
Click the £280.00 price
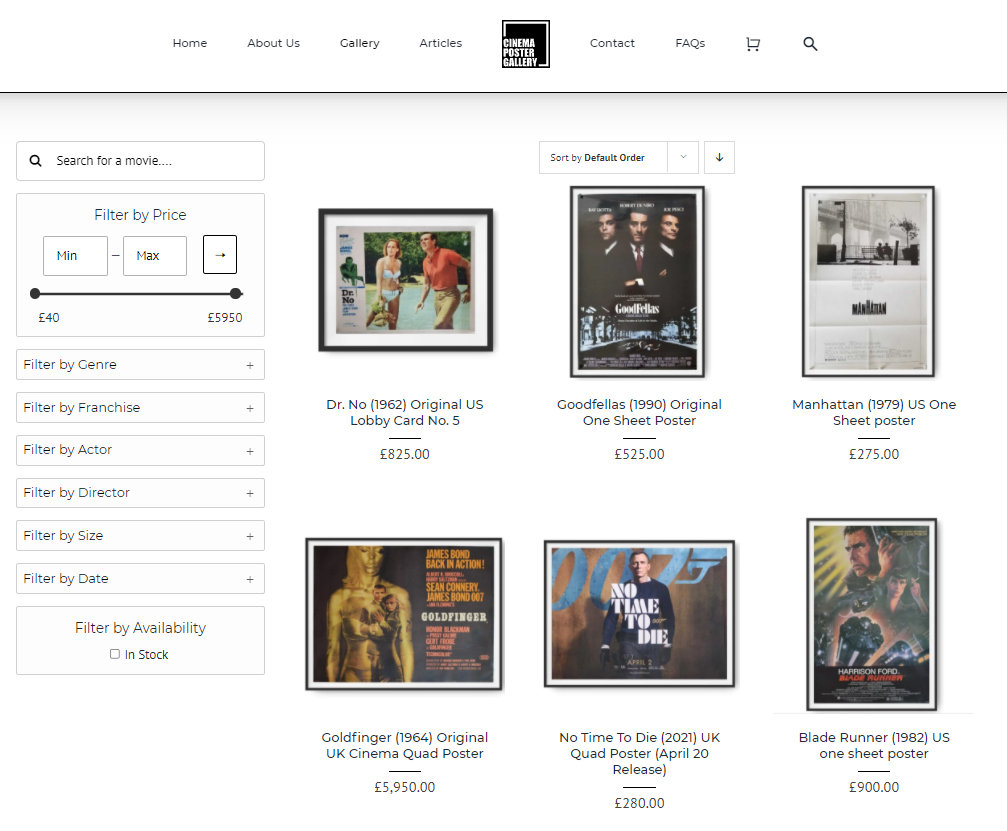click(x=640, y=803)
